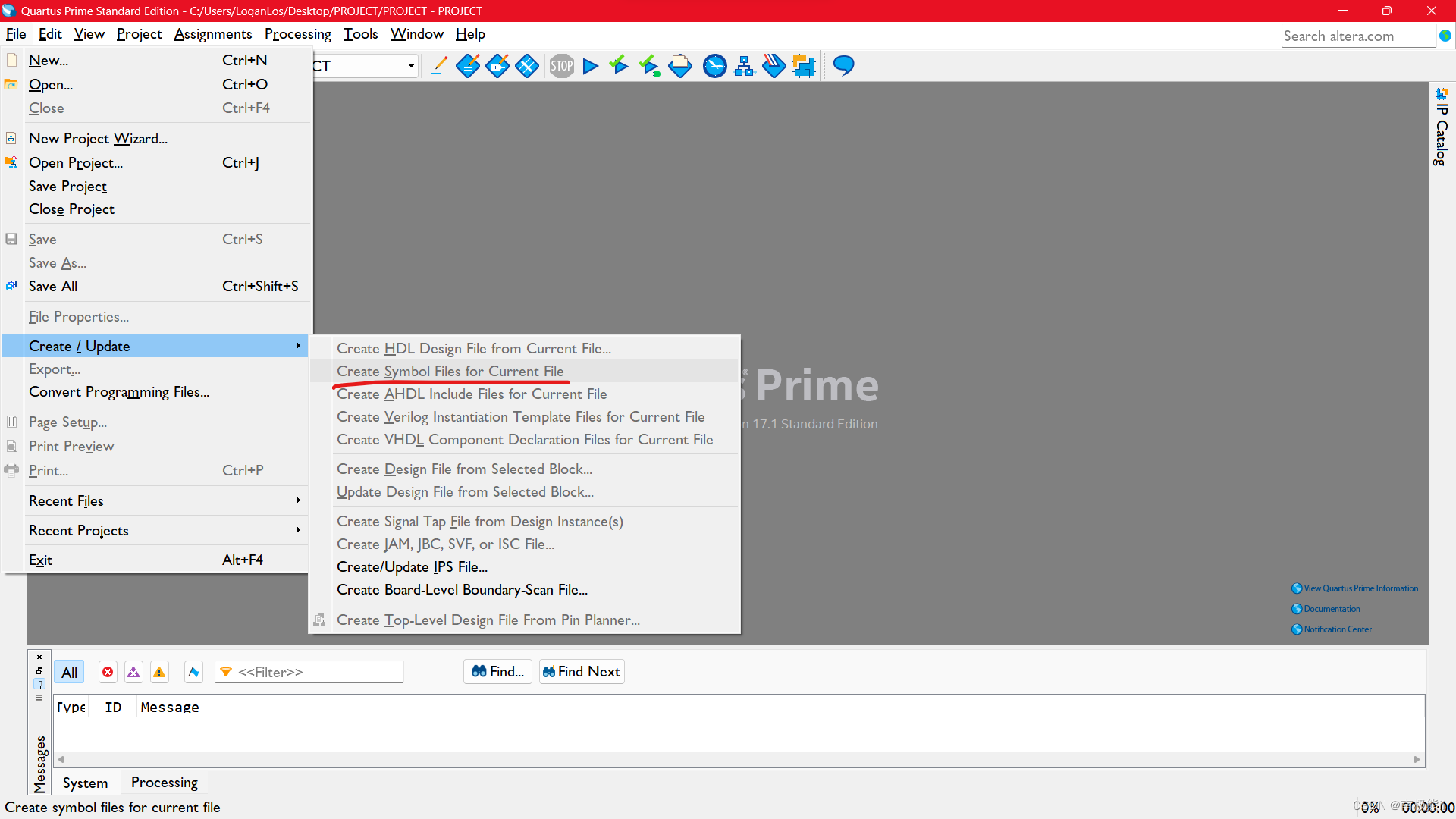Click the Find Next button
The height and width of the screenshot is (819, 1456).
coord(582,671)
